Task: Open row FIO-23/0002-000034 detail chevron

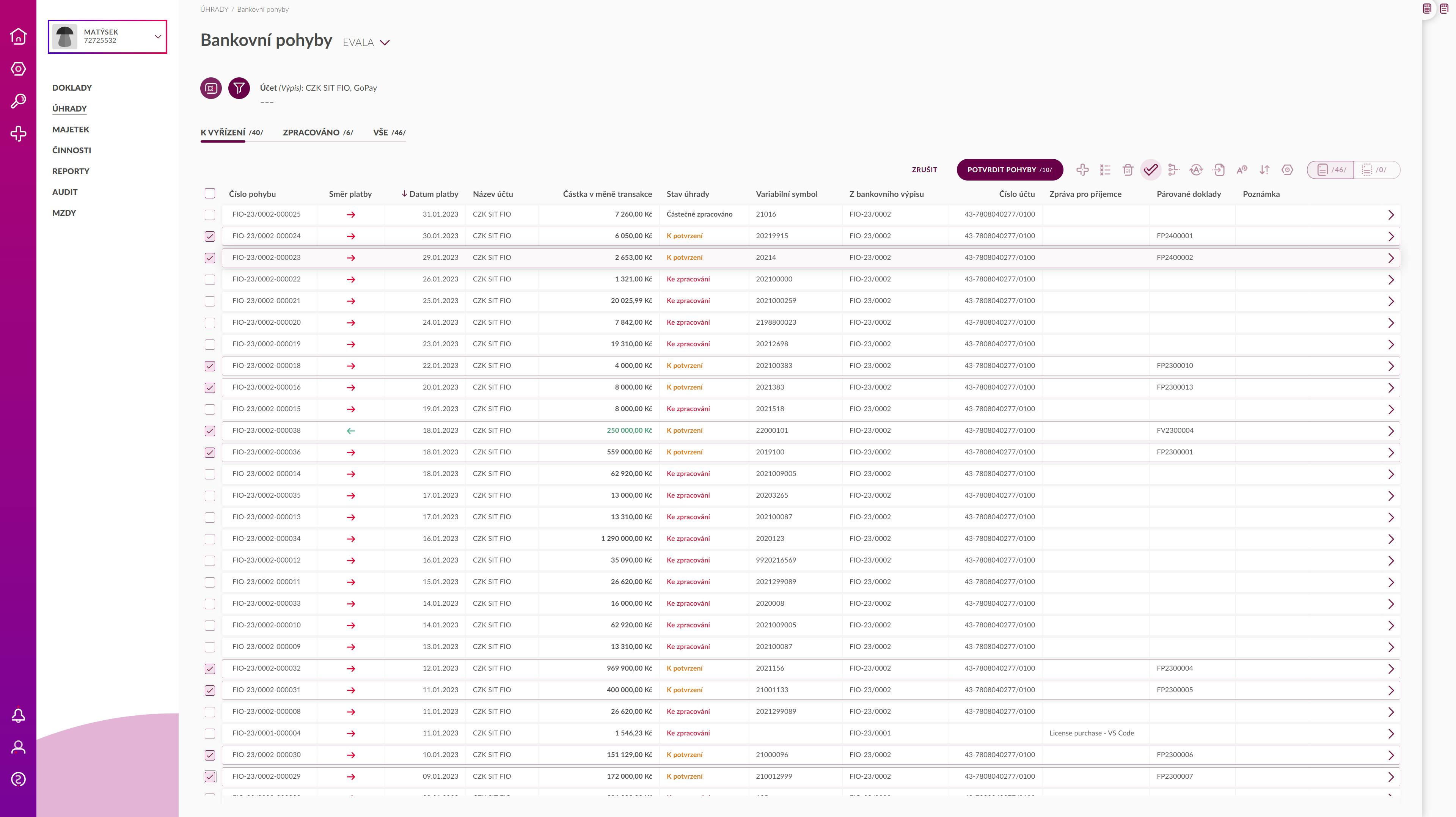Action: (1391, 539)
